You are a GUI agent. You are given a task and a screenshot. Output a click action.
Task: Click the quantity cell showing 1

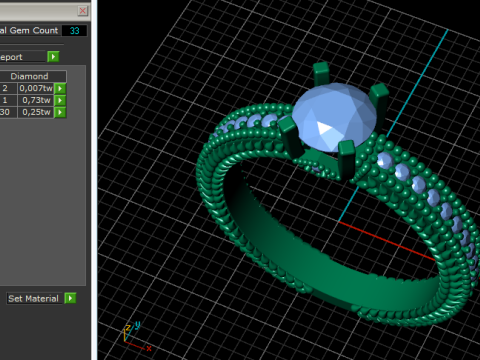tap(8, 100)
